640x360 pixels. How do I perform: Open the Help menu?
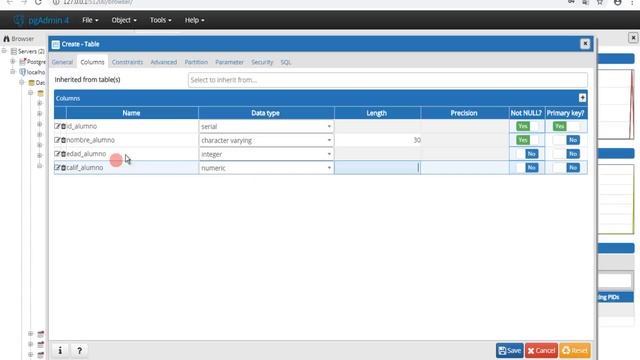pyautogui.click(x=194, y=20)
